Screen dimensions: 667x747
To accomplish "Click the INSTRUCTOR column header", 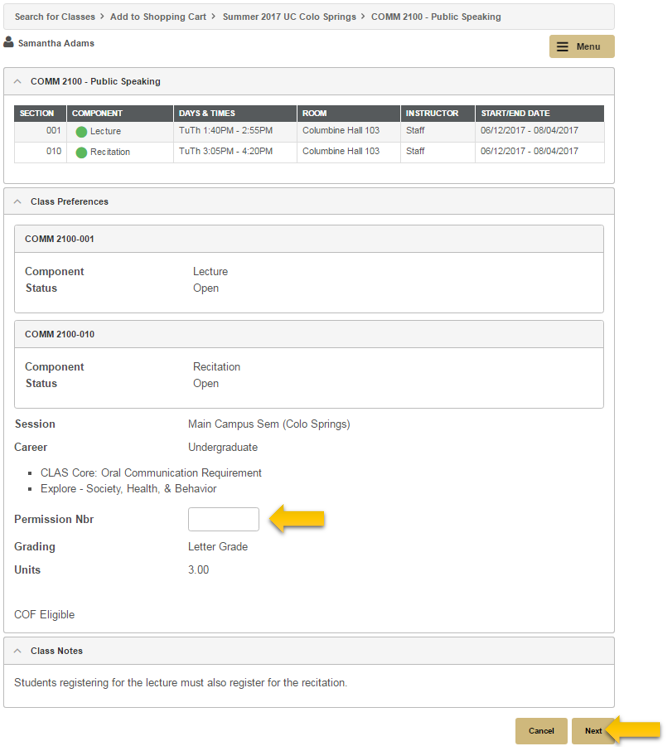I will (438, 113).
